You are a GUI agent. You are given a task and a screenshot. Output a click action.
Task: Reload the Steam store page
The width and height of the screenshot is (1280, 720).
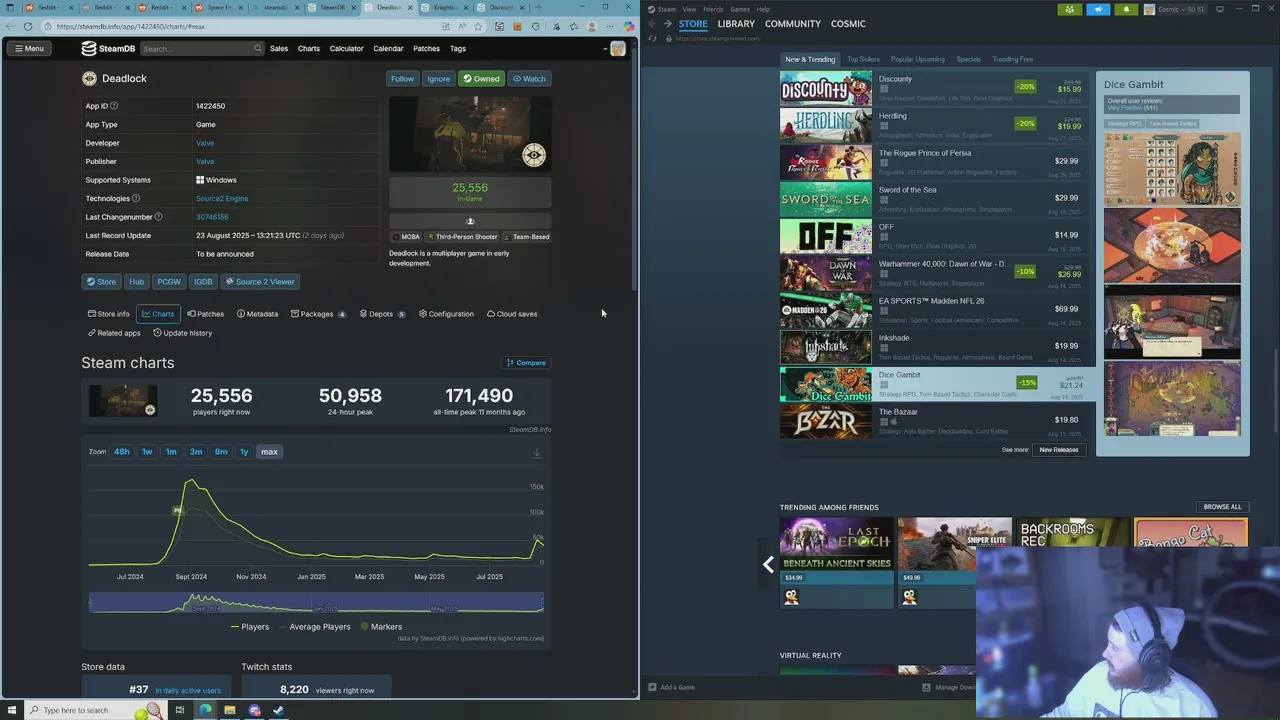coord(652,38)
